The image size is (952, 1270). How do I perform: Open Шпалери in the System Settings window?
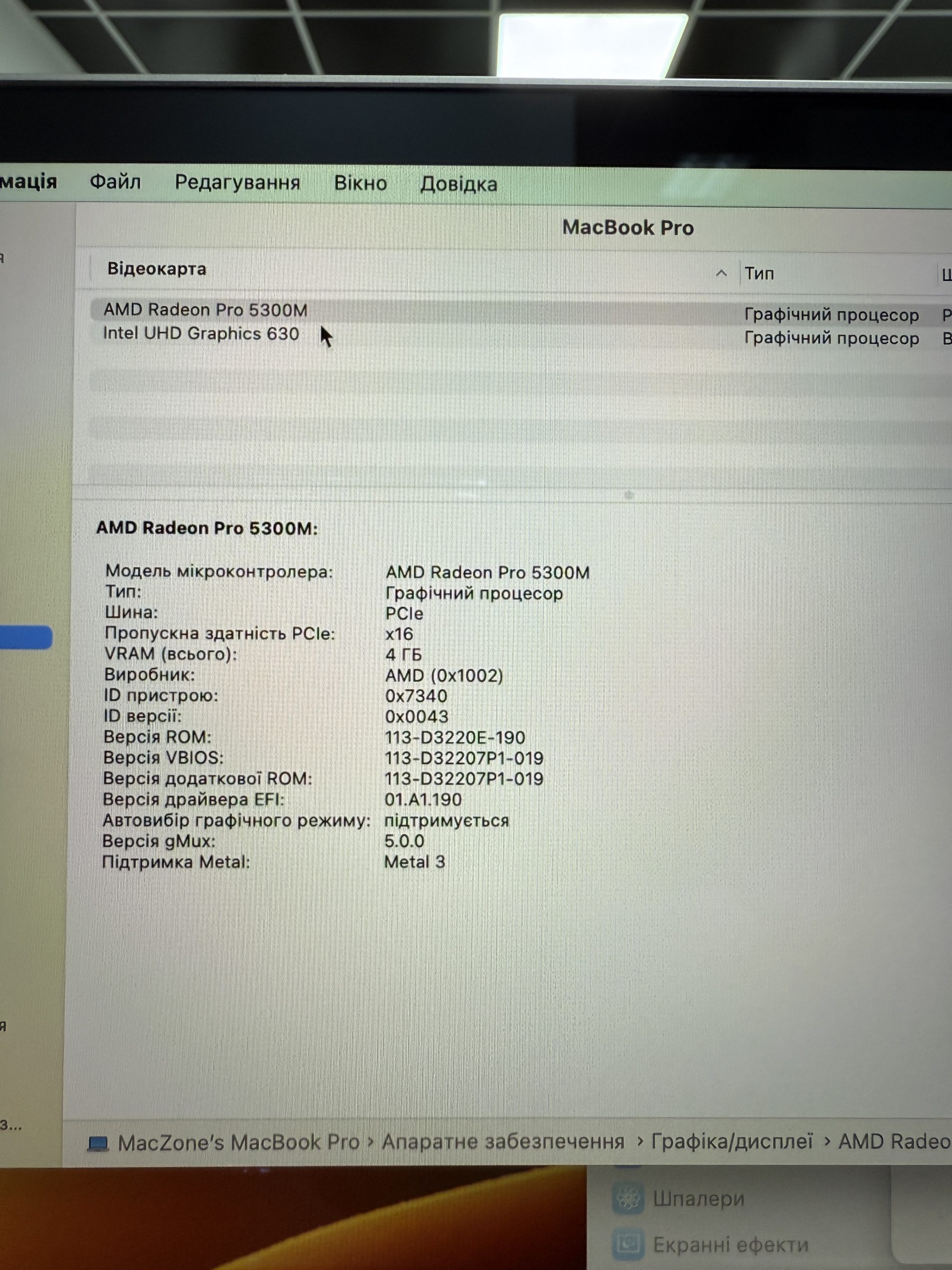point(698,1198)
